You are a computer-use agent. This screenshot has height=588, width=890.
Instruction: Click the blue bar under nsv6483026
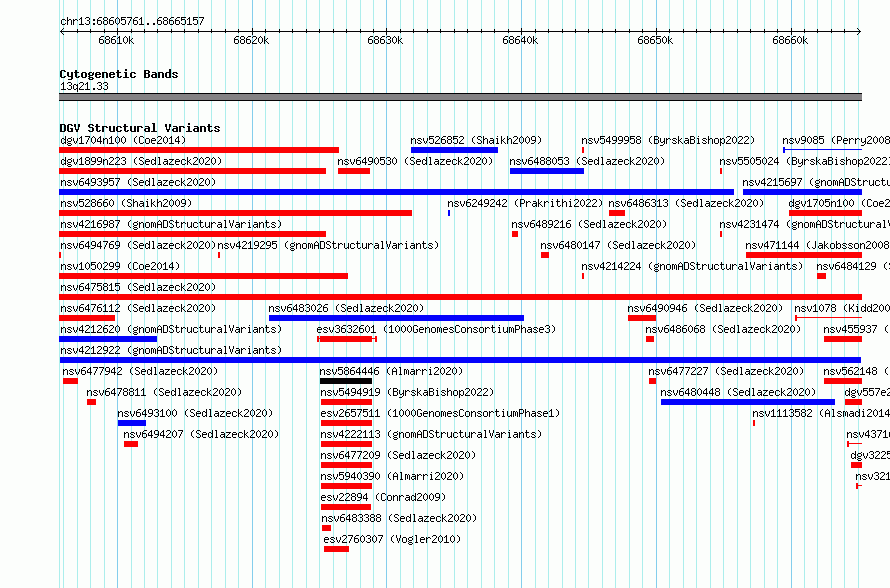[396, 318]
